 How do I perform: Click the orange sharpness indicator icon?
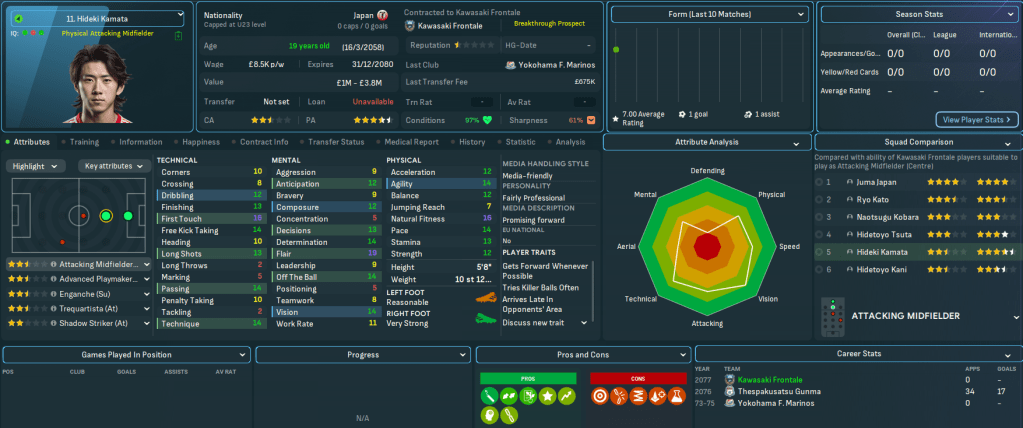point(589,120)
